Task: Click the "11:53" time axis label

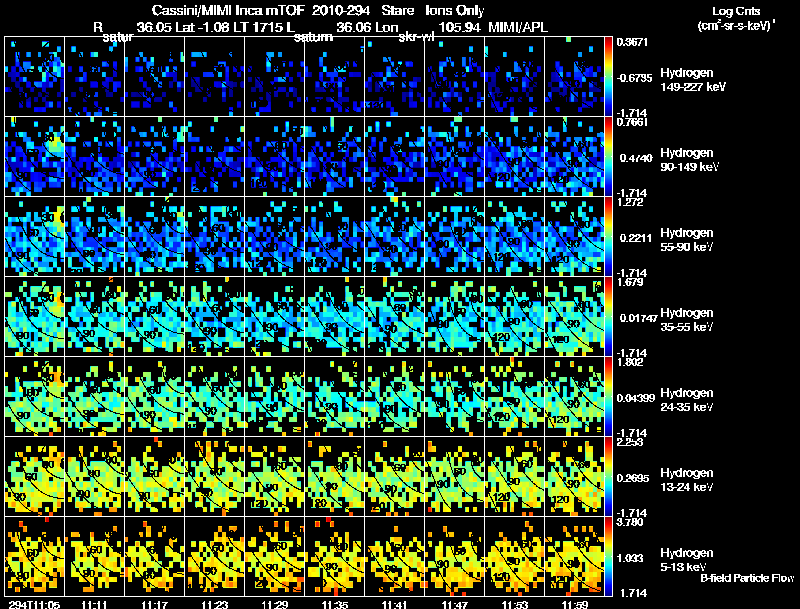Action: point(515,604)
